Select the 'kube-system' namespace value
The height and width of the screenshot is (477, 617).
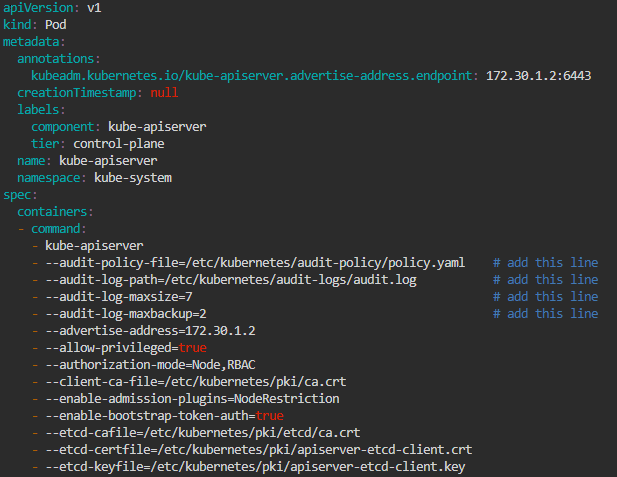133,177
